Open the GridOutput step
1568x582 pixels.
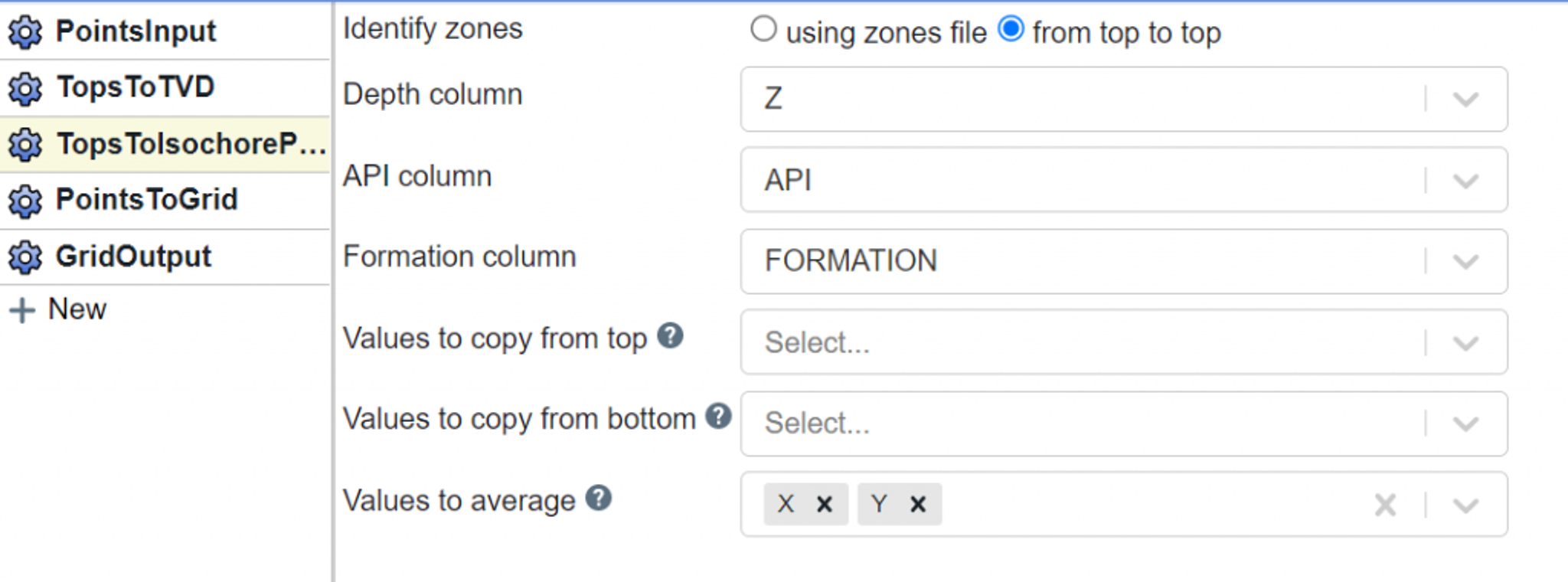(x=133, y=257)
